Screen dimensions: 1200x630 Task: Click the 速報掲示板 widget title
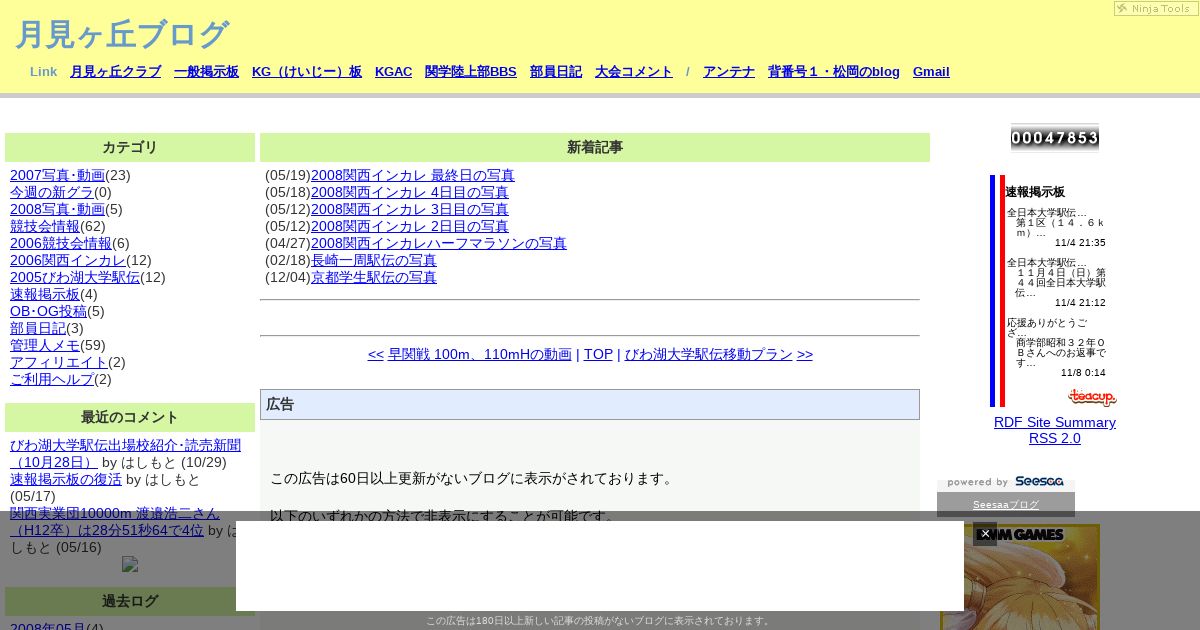click(1035, 192)
